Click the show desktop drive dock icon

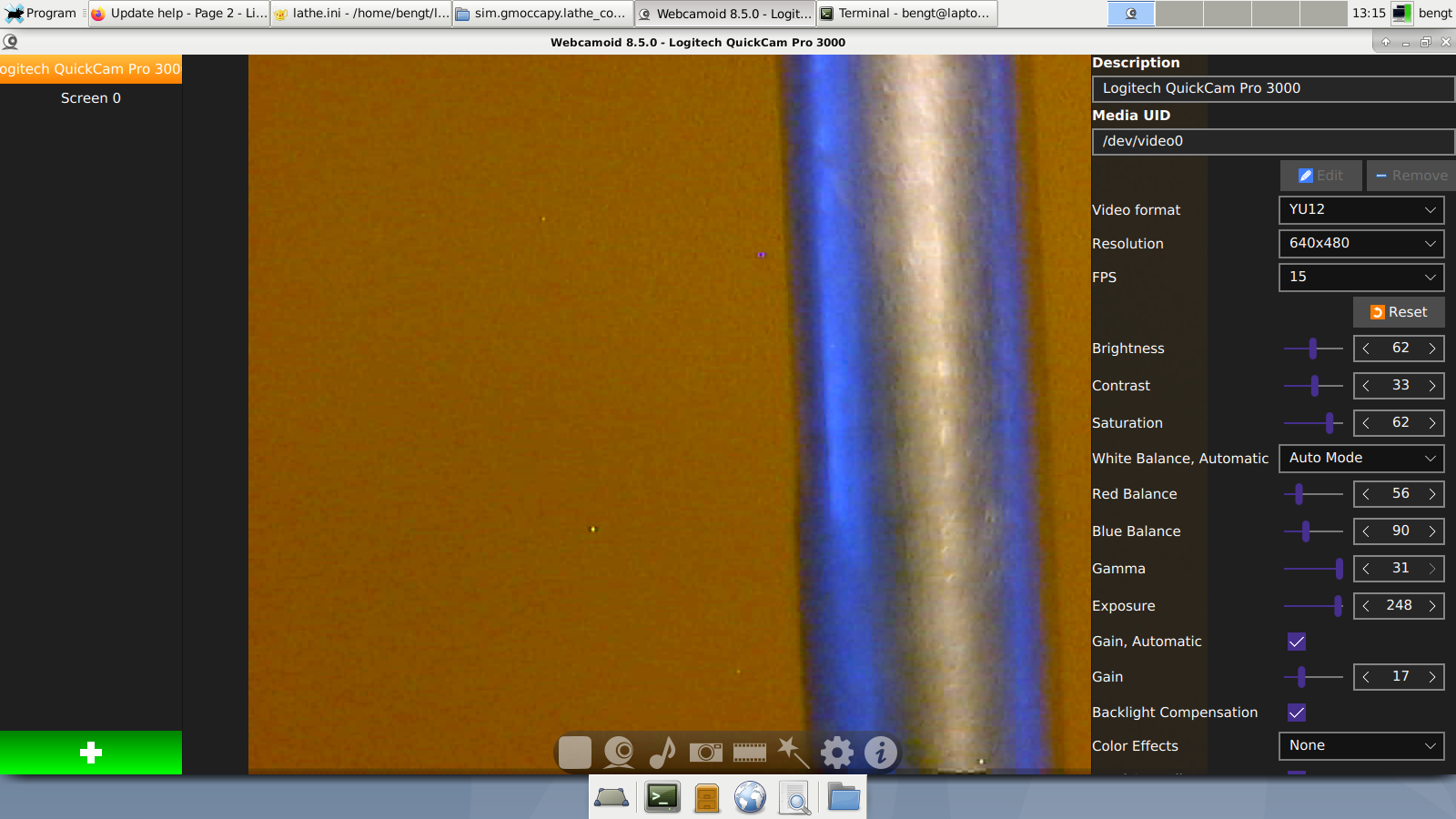[x=612, y=797]
